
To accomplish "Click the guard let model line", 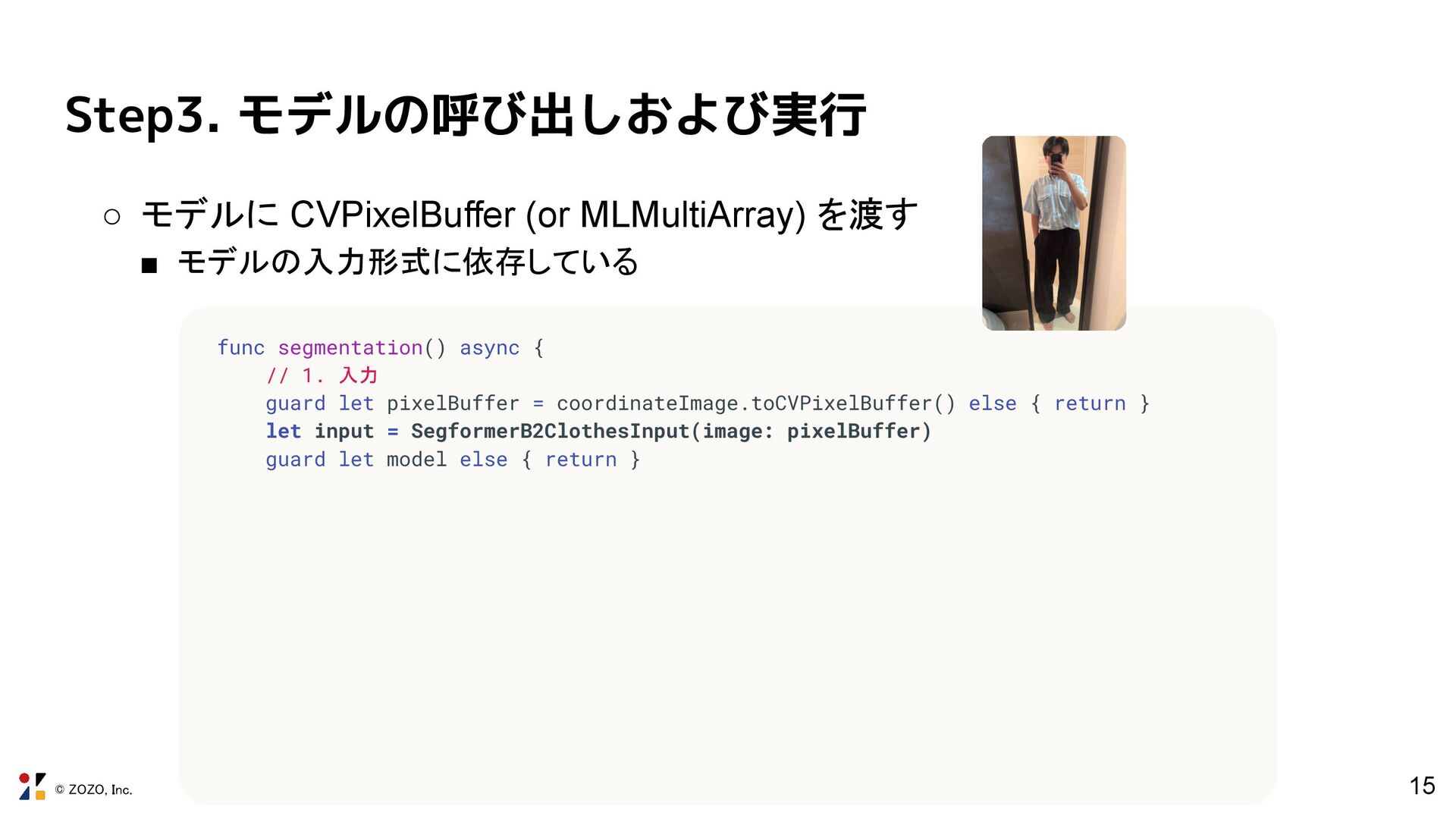I will point(453,460).
